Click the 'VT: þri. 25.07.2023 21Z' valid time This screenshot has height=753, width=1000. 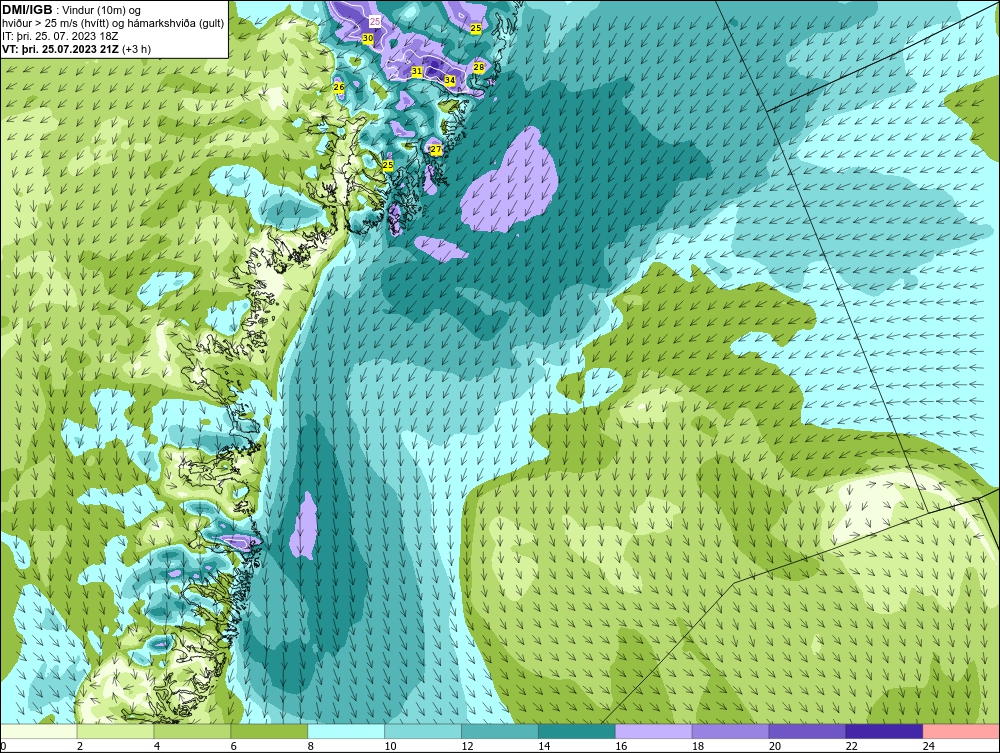[x=61, y=48]
